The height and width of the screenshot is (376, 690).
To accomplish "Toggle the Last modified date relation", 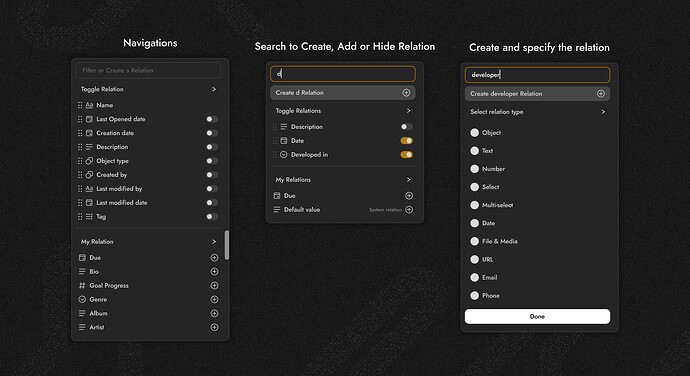I will pos(212,203).
